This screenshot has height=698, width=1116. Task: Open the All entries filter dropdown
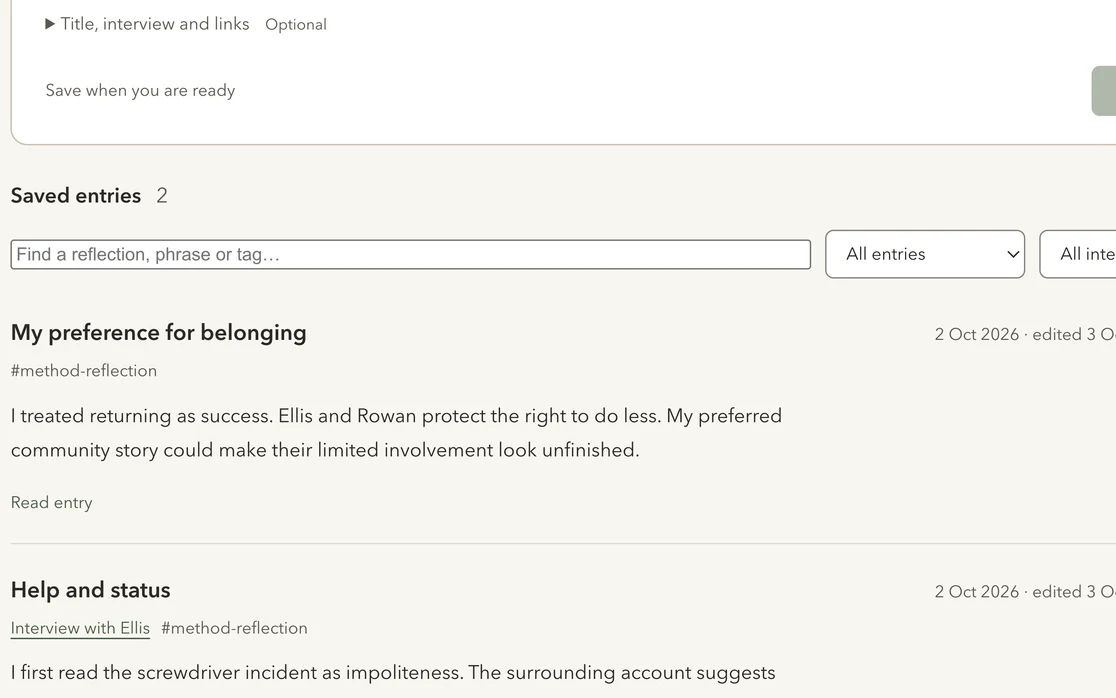tap(925, 254)
